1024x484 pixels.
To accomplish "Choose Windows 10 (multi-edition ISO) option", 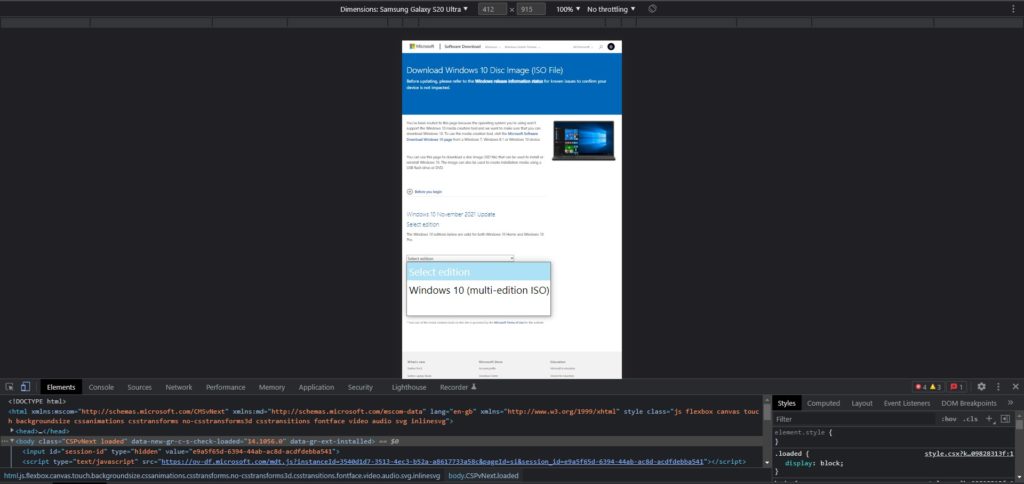I will point(479,290).
